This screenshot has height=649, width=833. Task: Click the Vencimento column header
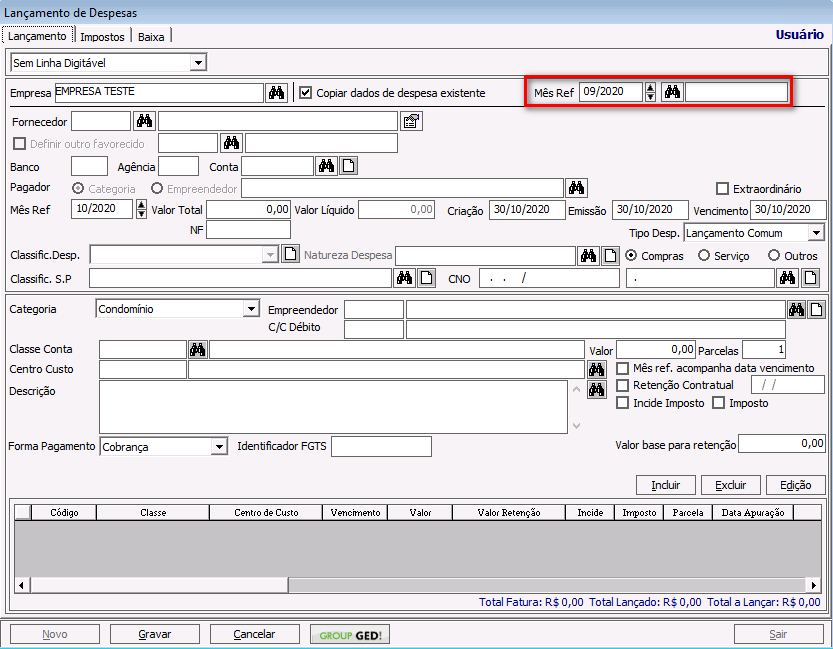[x=355, y=513]
